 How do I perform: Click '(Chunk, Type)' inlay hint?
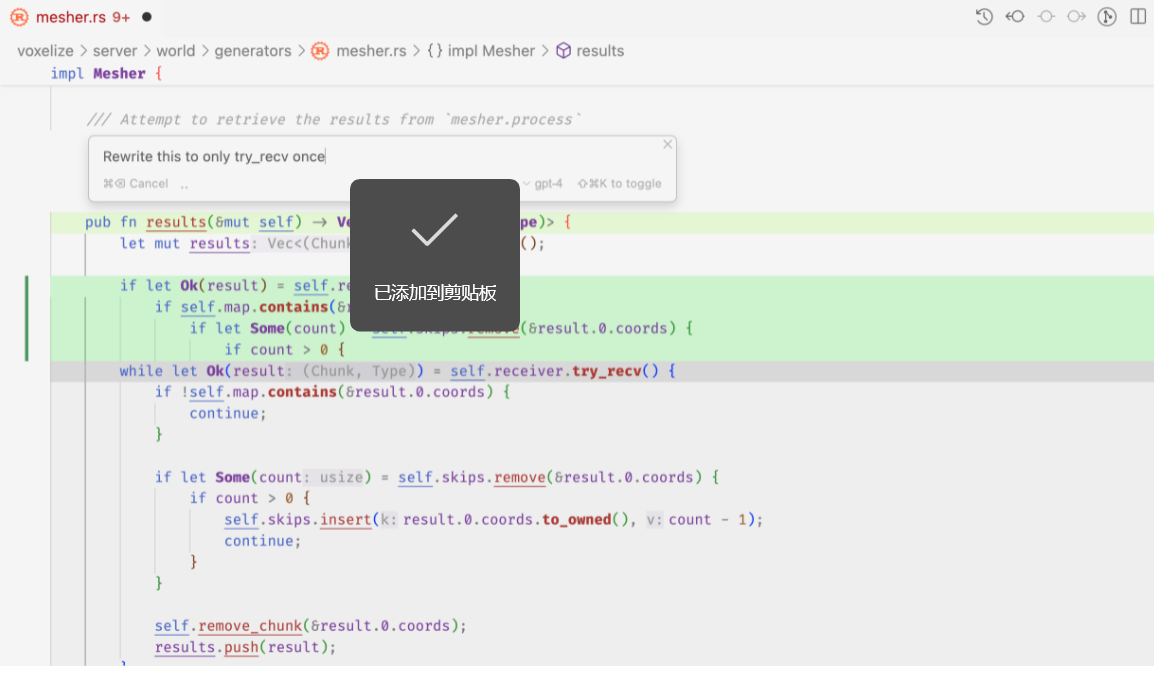pyautogui.click(x=359, y=371)
